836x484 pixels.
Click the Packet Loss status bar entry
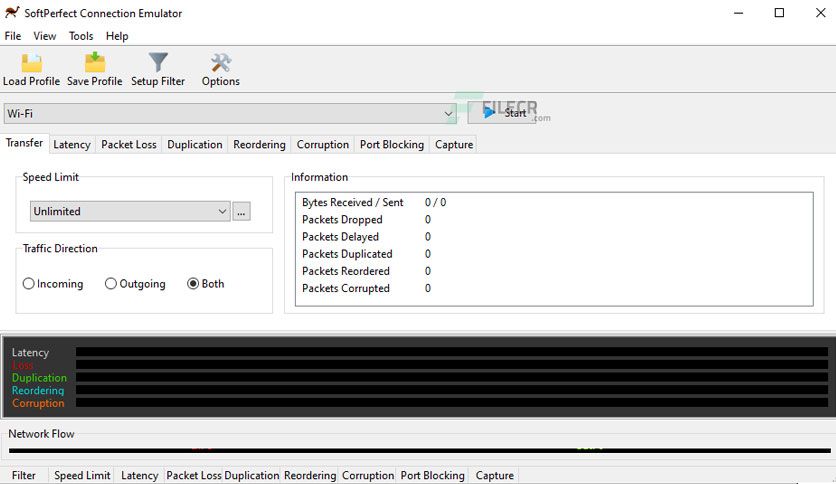tap(194, 475)
